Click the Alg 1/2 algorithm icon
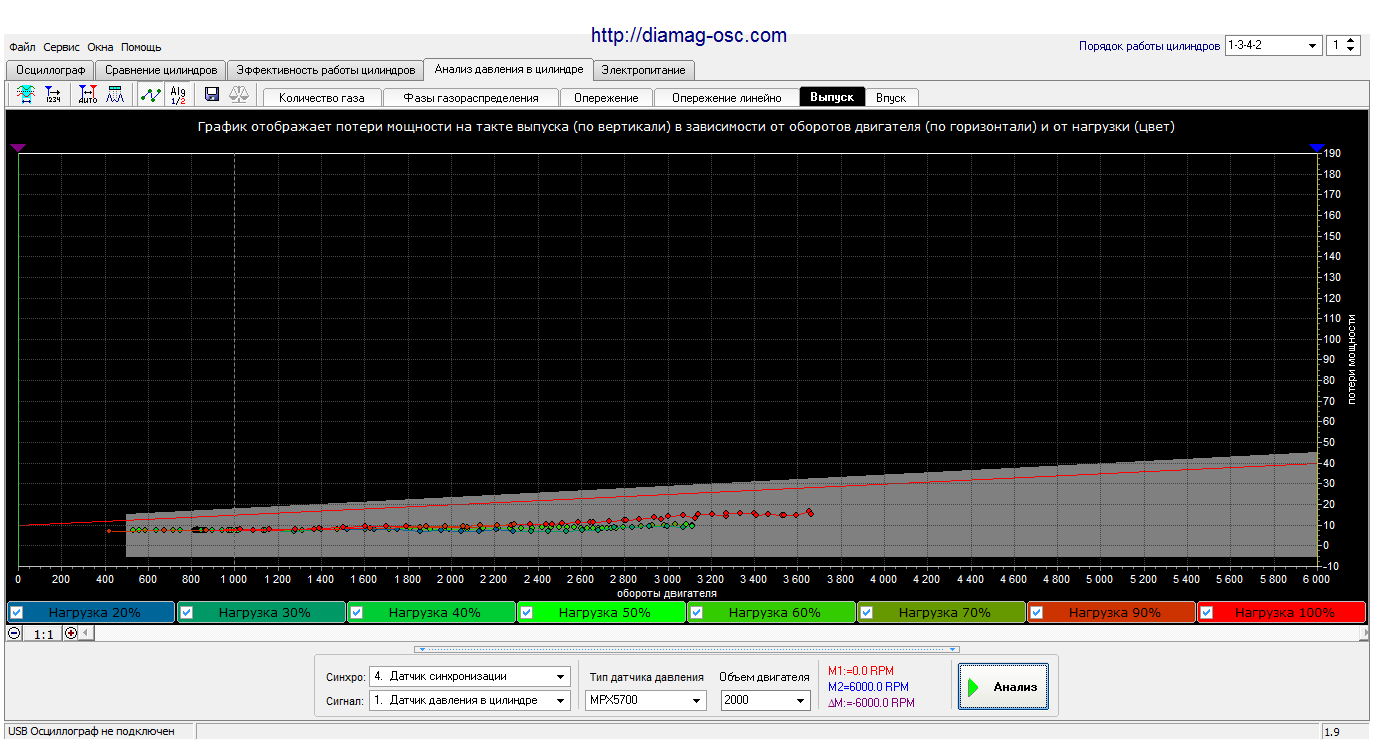The width and height of the screenshot is (1382, 744). click(178, 95)
